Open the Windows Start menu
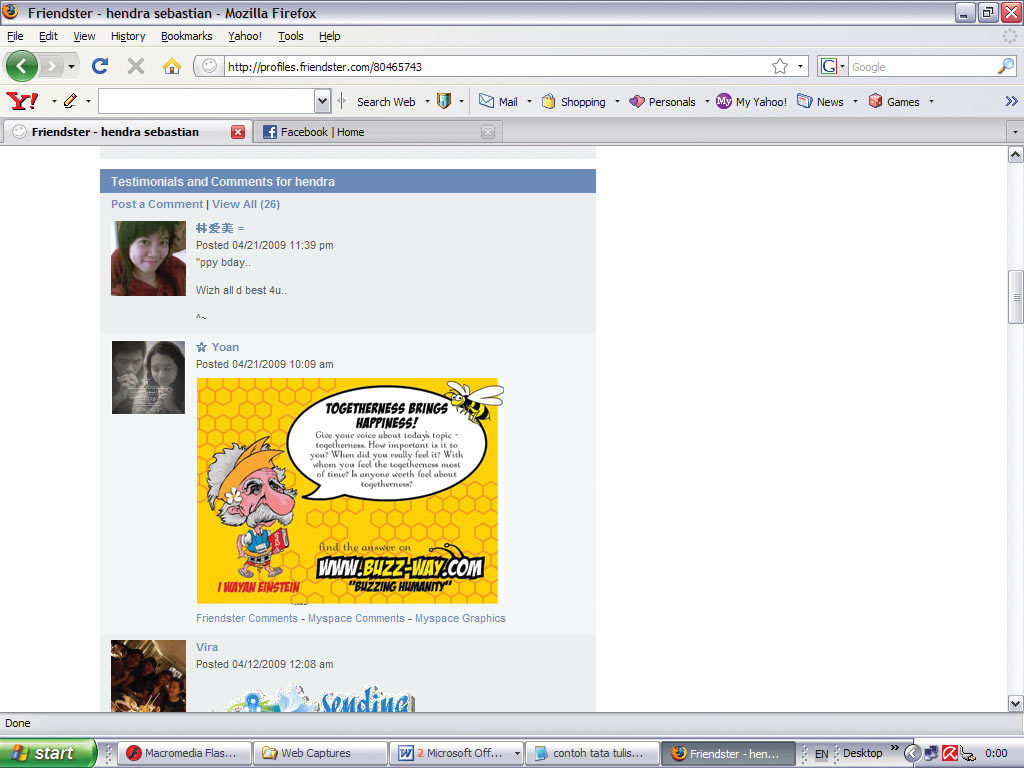1024x768 pixels. pyautogui.click(x=47, y=753)
